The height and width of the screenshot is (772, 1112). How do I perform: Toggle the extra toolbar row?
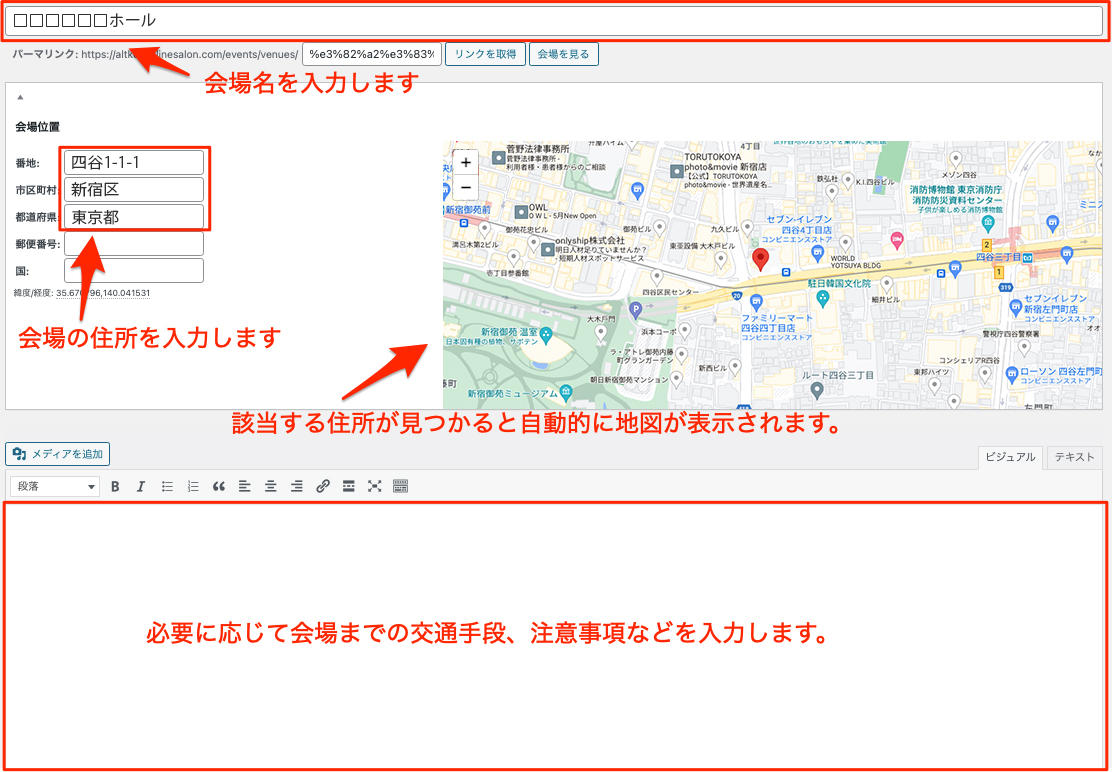tap(401, 487)
